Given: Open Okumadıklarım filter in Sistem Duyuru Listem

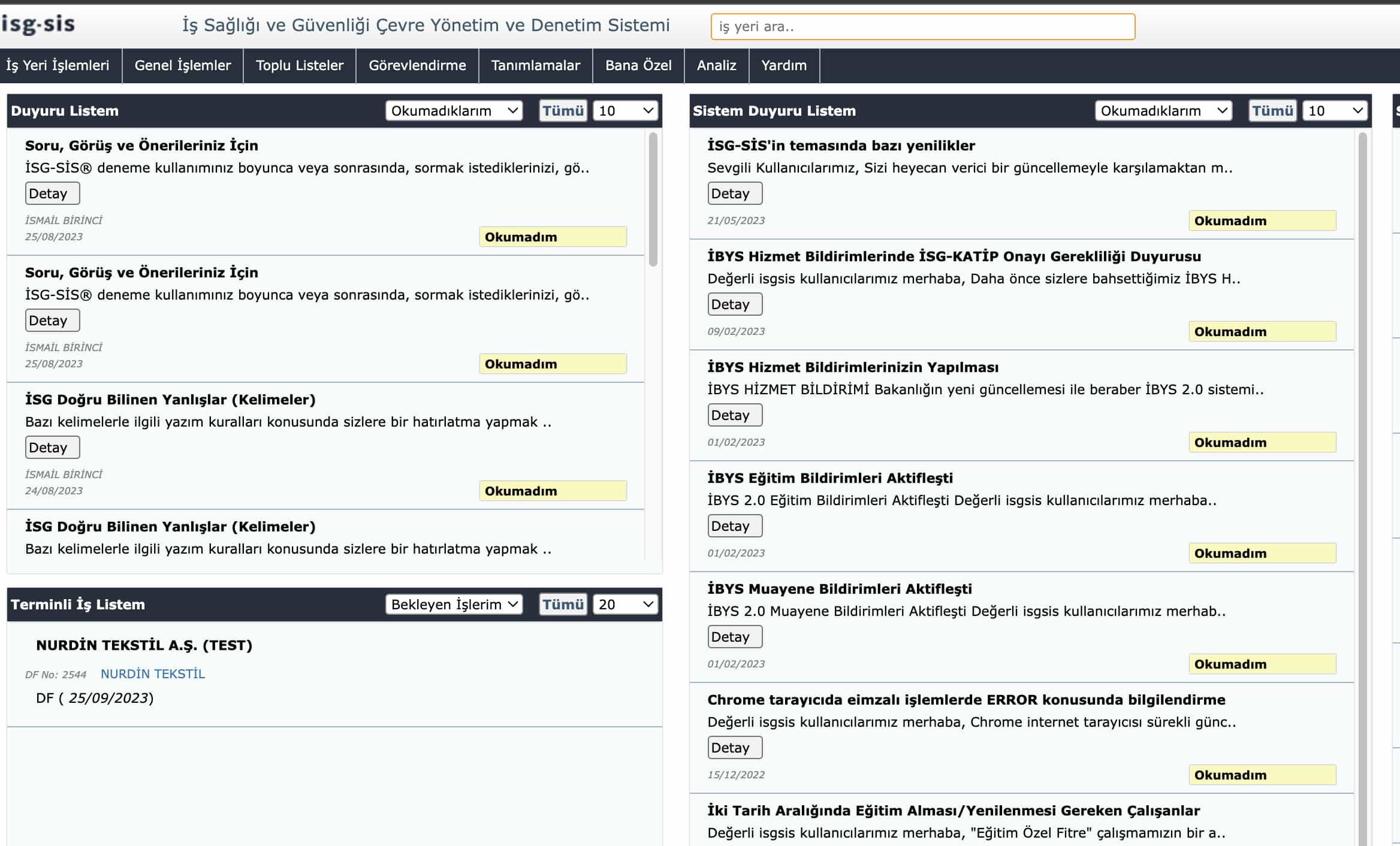Looking at the screenshot, I should (1163, 111).
